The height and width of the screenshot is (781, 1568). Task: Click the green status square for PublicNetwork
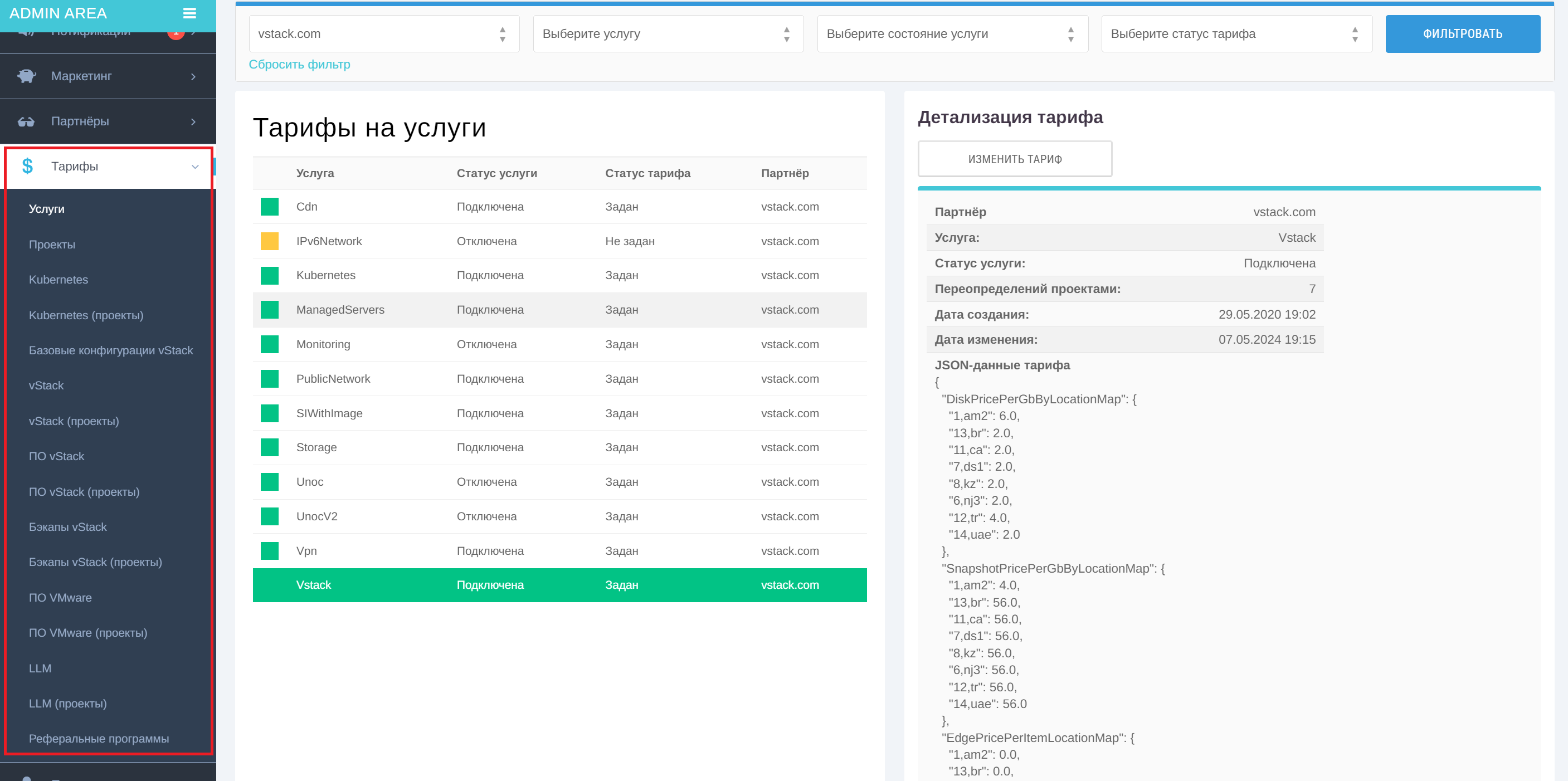(270, 379)
